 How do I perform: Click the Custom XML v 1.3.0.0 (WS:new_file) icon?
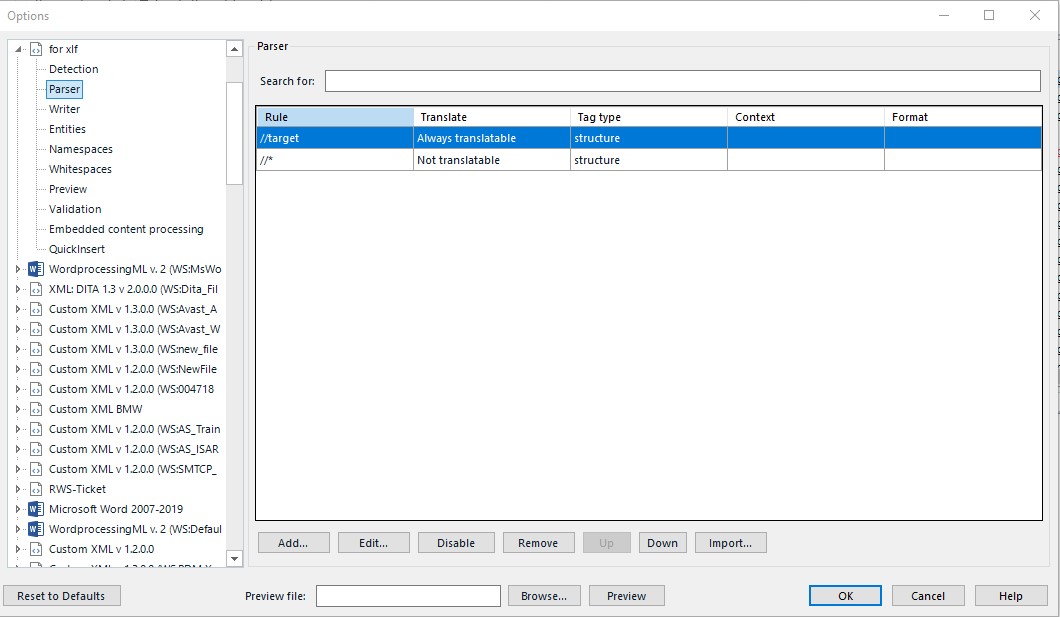(36, 348)
